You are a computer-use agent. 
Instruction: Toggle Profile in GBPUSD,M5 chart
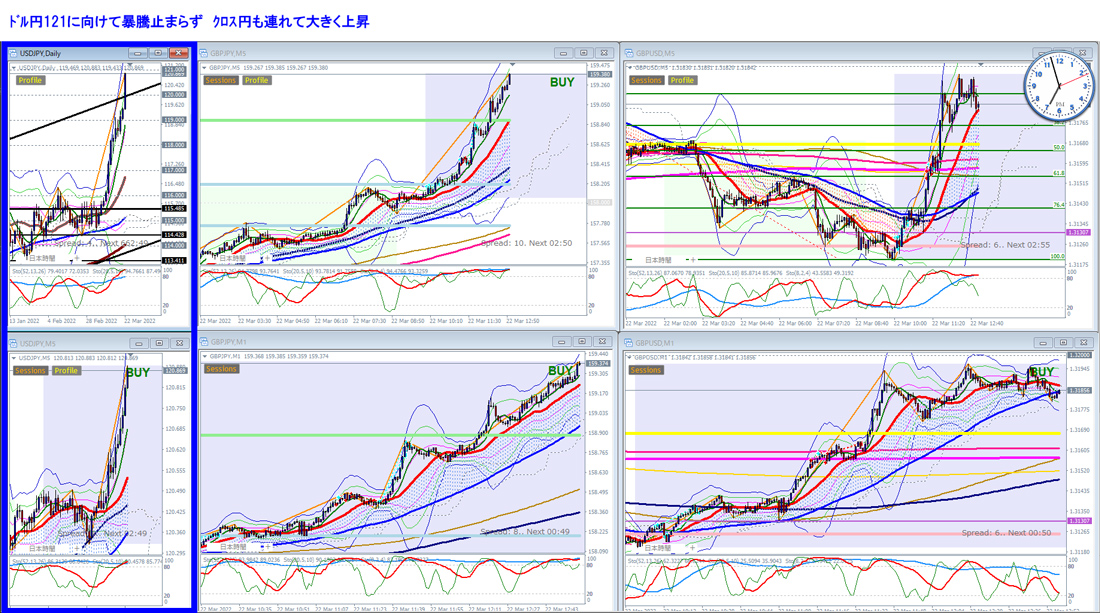(x=682, y=81)
